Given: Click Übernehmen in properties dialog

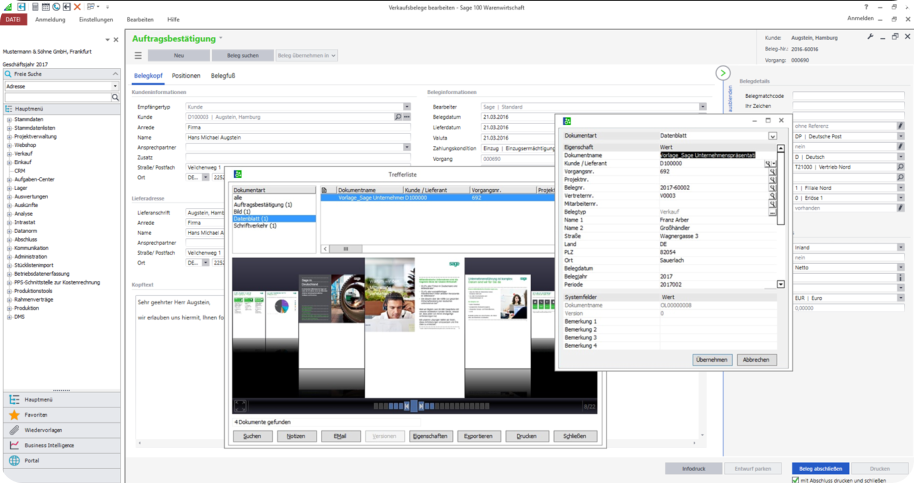Looking at the screenshot, I should point(712,359).
